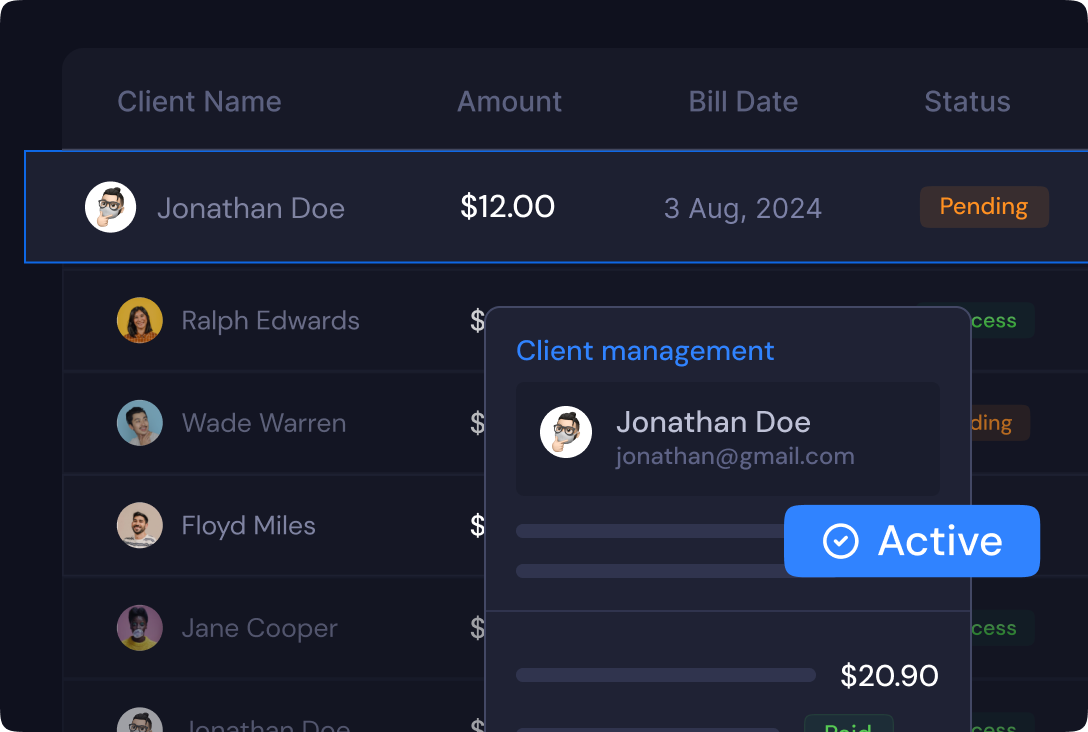Screen dimensions: 1088x732
Task: Open the jonathan@gmail.com email address
Action: coord(735,457)
